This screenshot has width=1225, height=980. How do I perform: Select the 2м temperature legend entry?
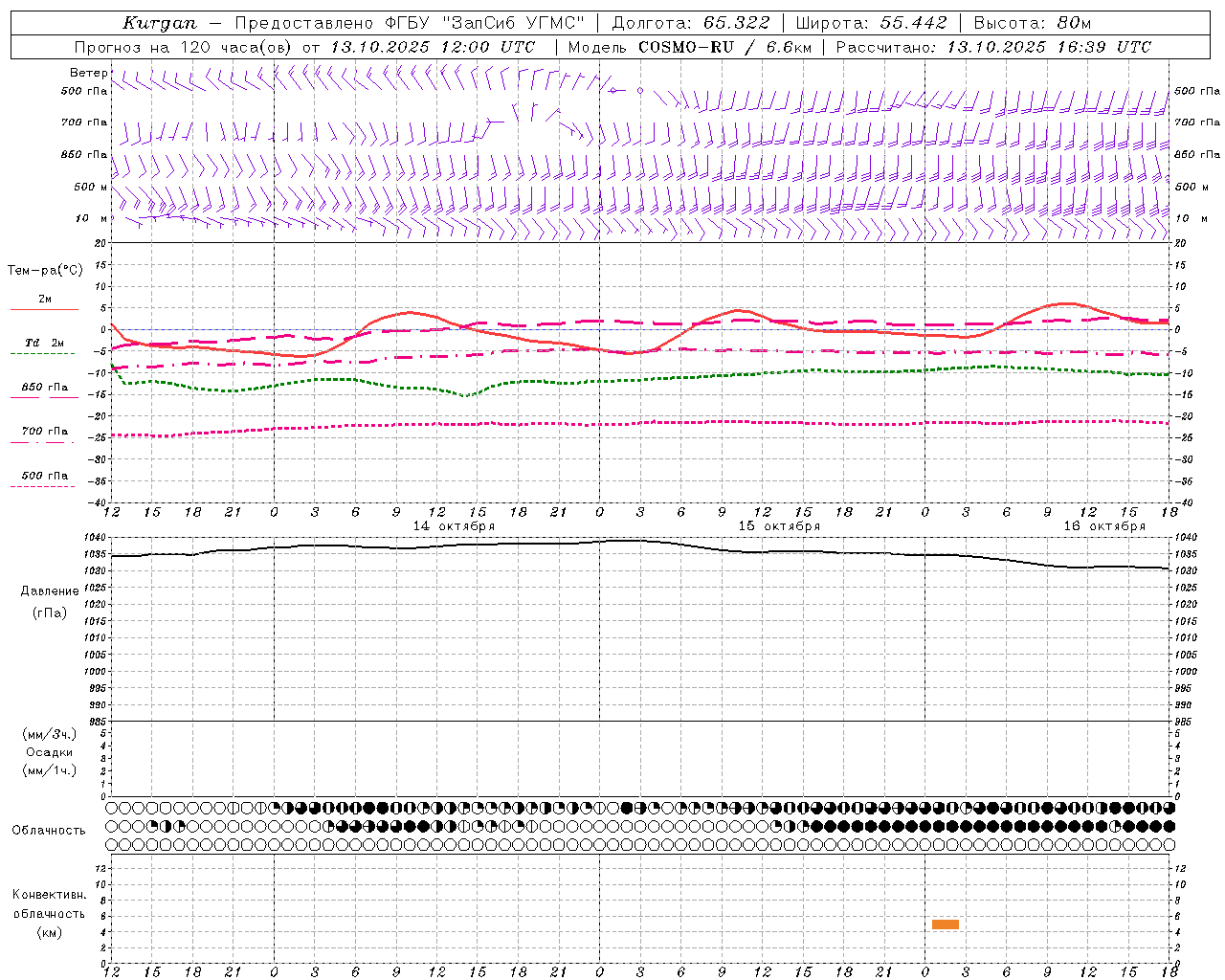pyautogui.click(x=45, y=300)
